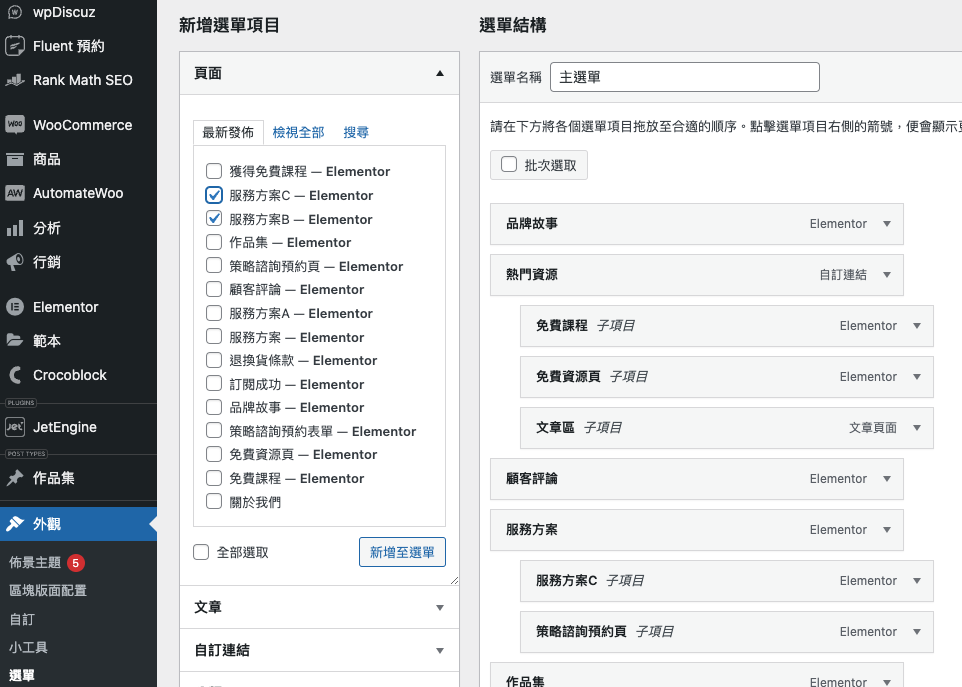Expand the 熱門資源 menu item arrow
Screen dimensions: 962x687
pos(887,275)
